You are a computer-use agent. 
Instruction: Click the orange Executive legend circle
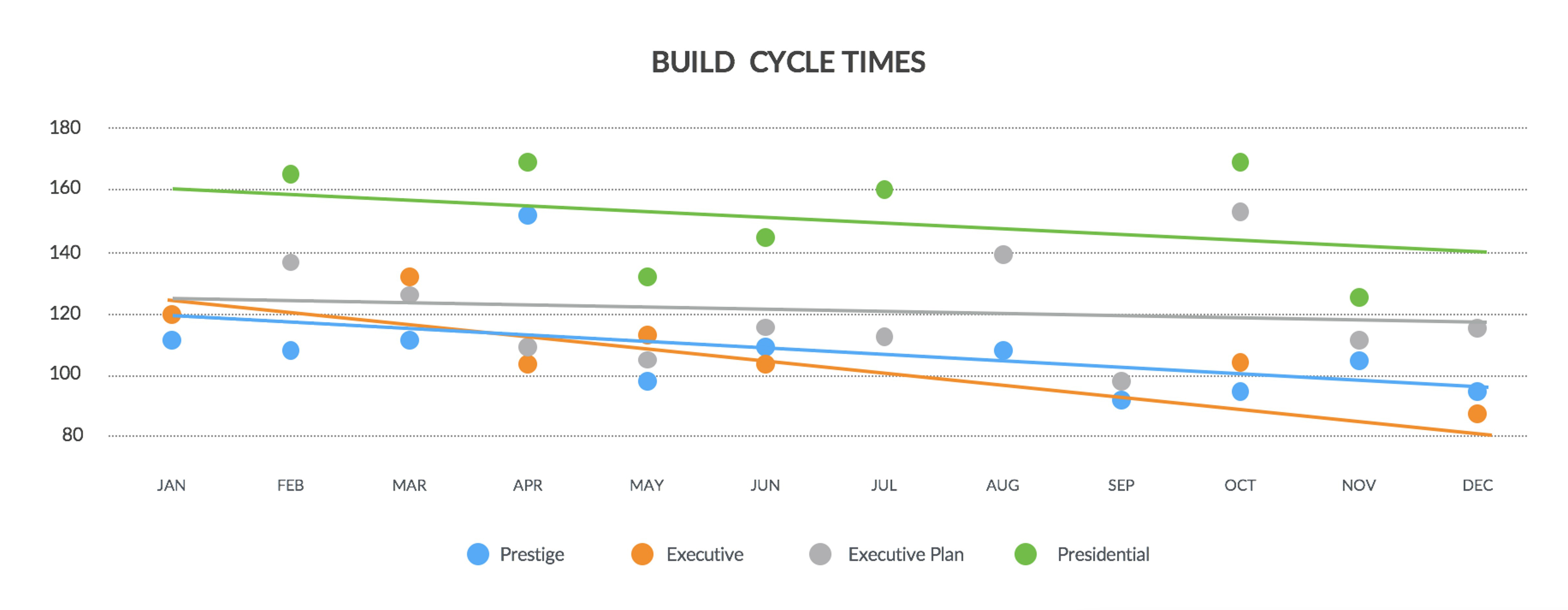[642, 554]
